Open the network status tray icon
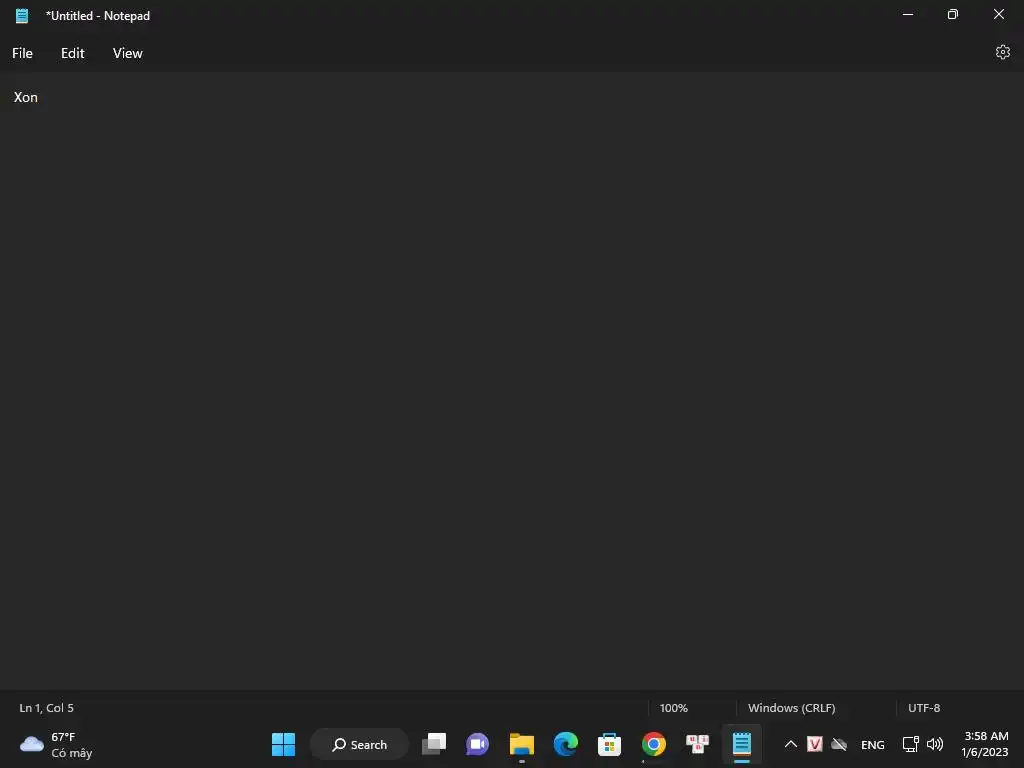1024x768 pixels. click(910, 744)
